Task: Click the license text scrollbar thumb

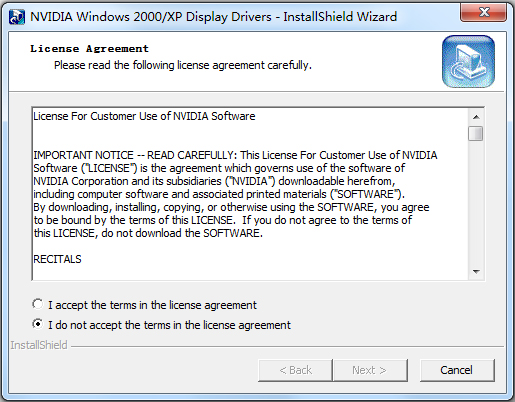Action: click(476, 133)
